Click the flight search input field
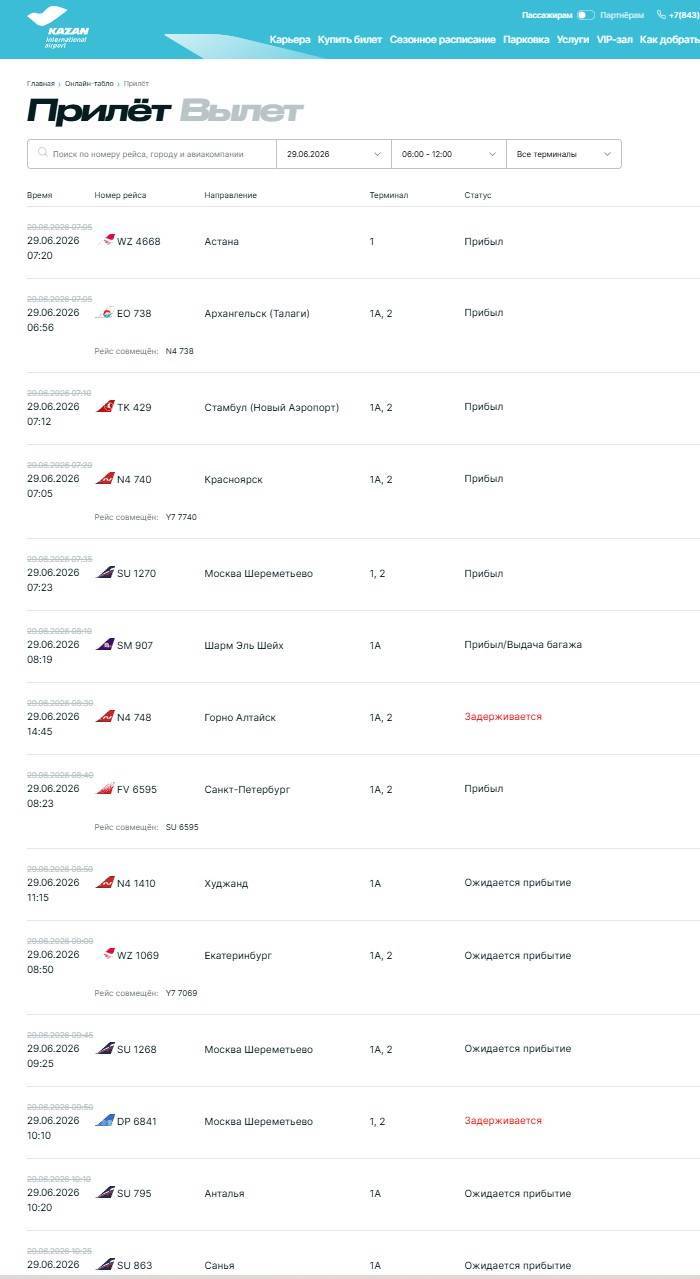The width and height of the screenshot is (700, 1279). click(x=151, y=154)
